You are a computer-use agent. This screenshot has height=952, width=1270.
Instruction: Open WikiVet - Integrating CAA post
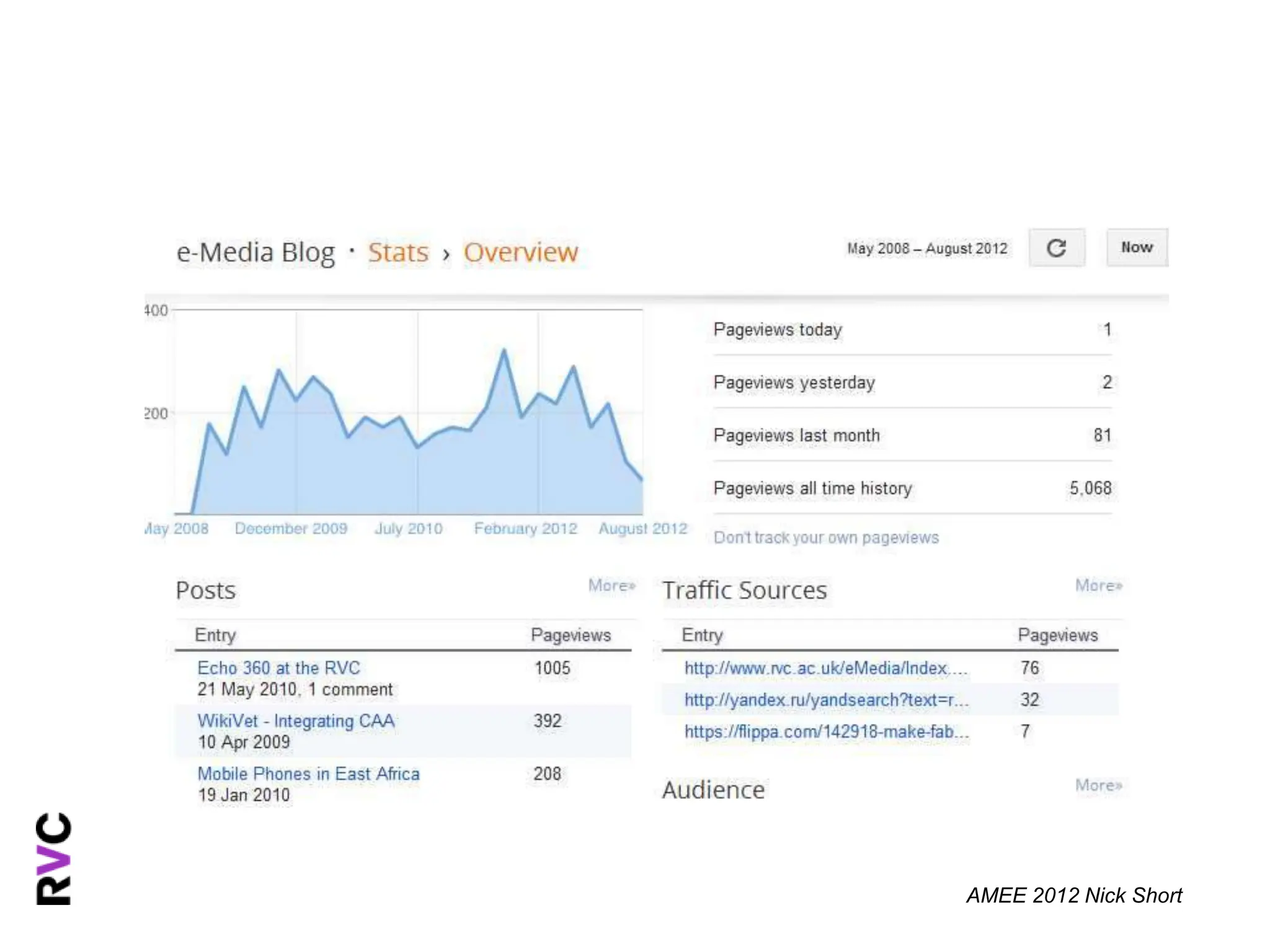click(296, 721)
